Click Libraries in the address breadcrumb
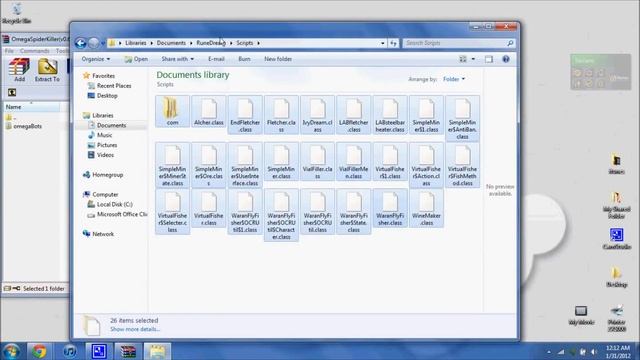 tap(136, 43)
